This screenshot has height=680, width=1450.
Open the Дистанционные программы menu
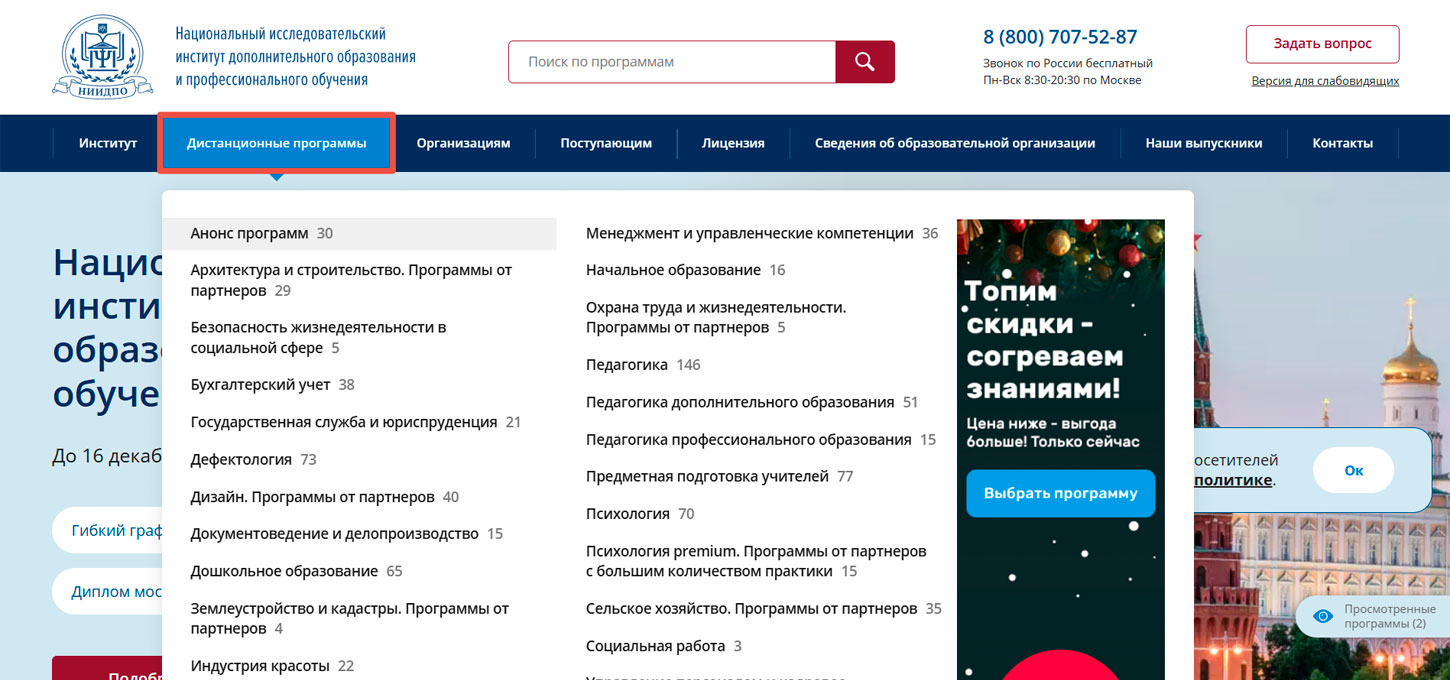277,143
